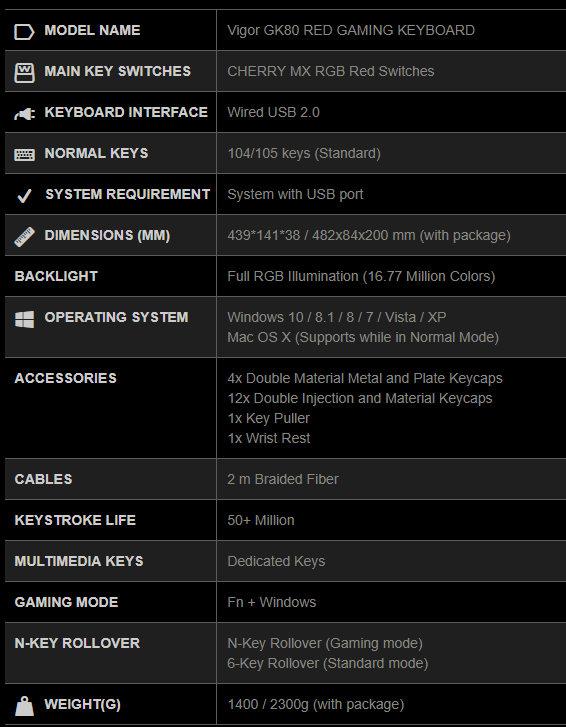Click the Full RGB Illumination value text
This screenshot has height=727, width=566.
[x=361, y=276]
